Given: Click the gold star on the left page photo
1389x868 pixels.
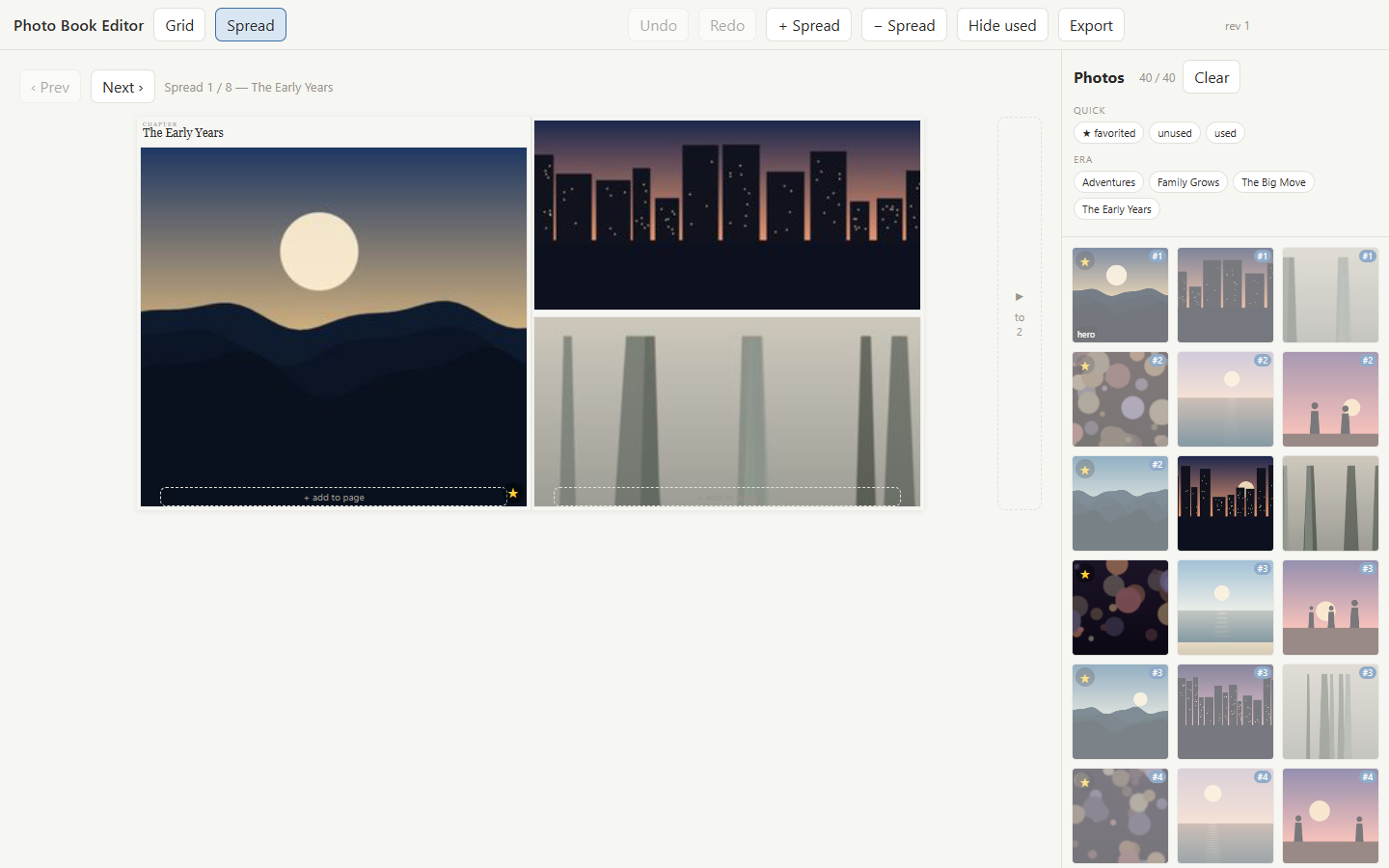Looking at the screenshot, I should pos(513,493).
